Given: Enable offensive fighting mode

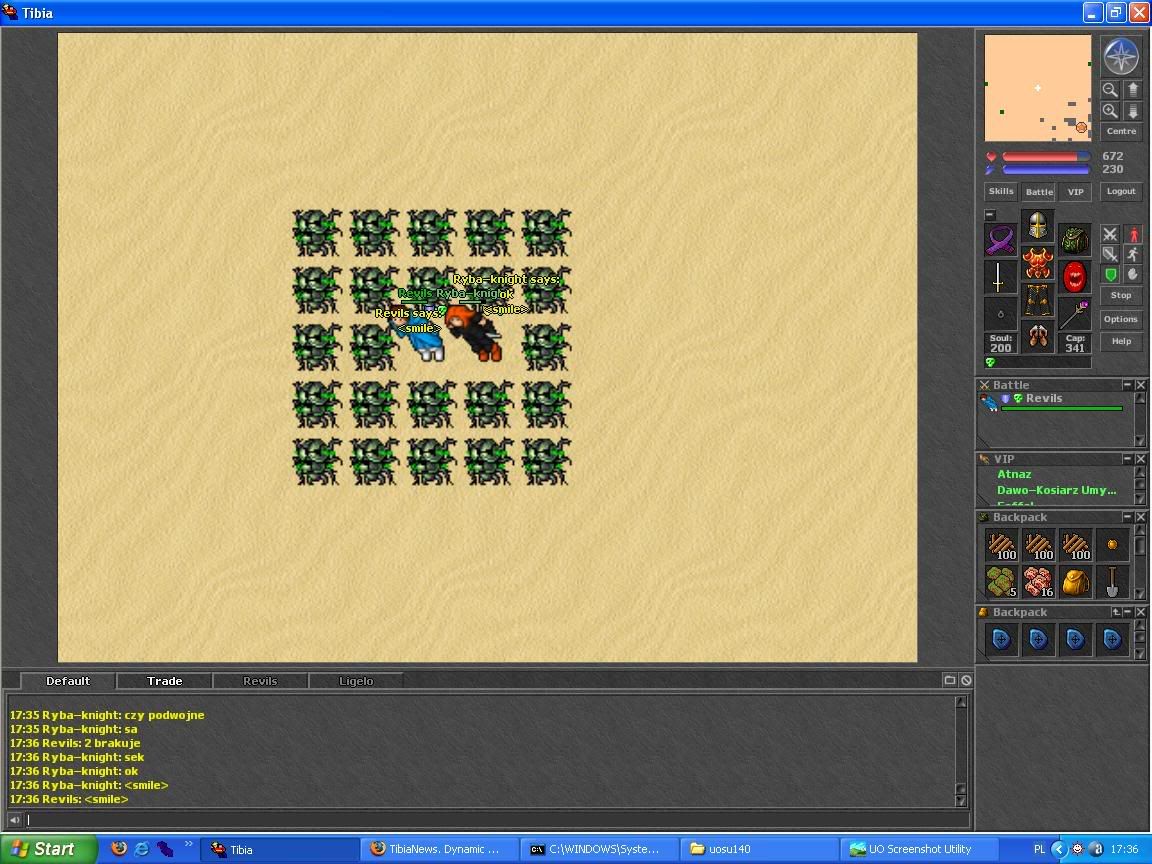Looking at the screenshot, I should tap(1110, 234).
